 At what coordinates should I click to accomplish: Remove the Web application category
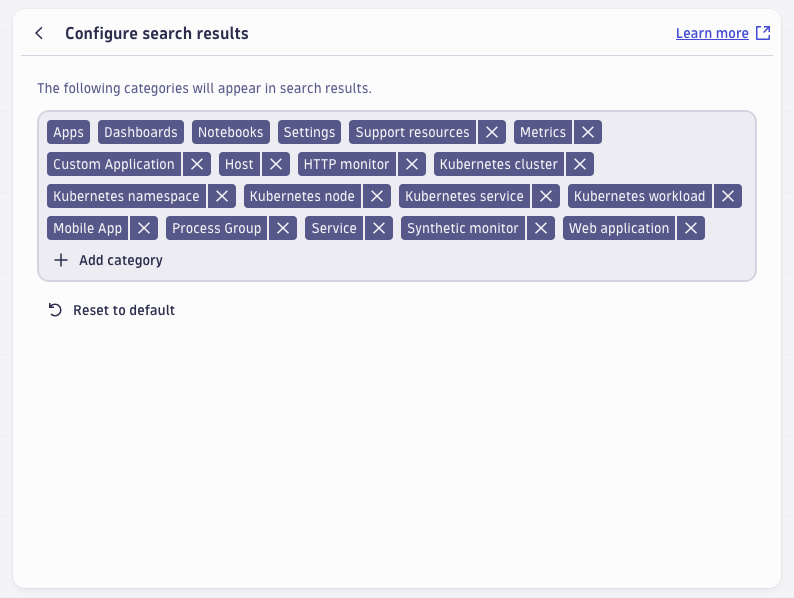coord(691,228)
